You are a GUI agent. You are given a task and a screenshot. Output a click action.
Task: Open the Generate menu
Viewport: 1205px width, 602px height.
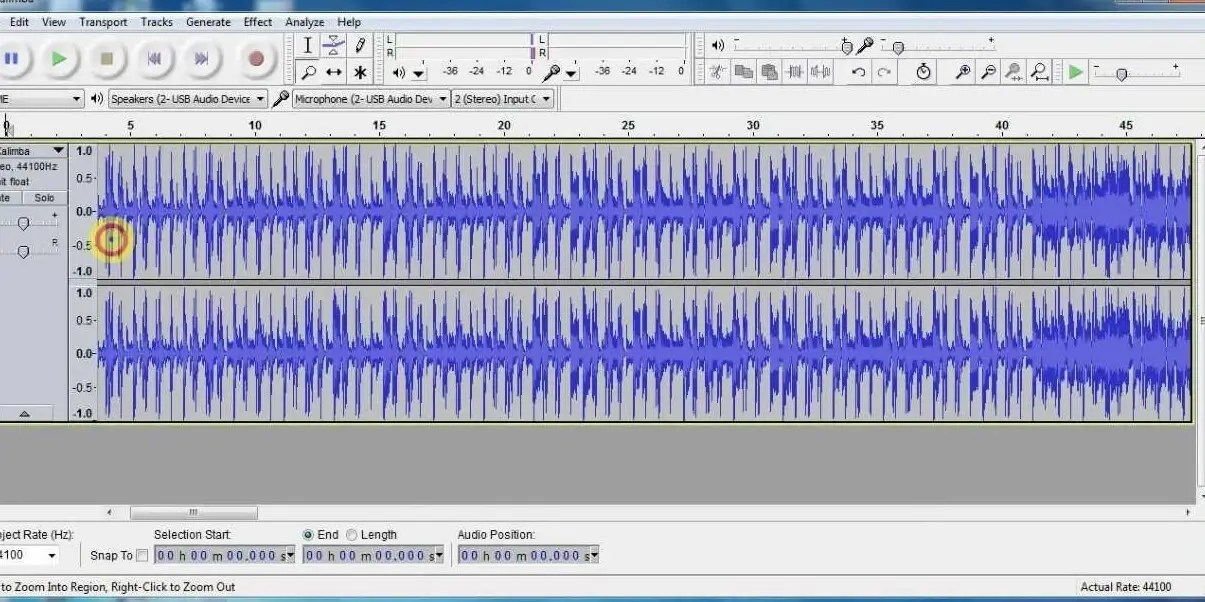coord(208,21)
